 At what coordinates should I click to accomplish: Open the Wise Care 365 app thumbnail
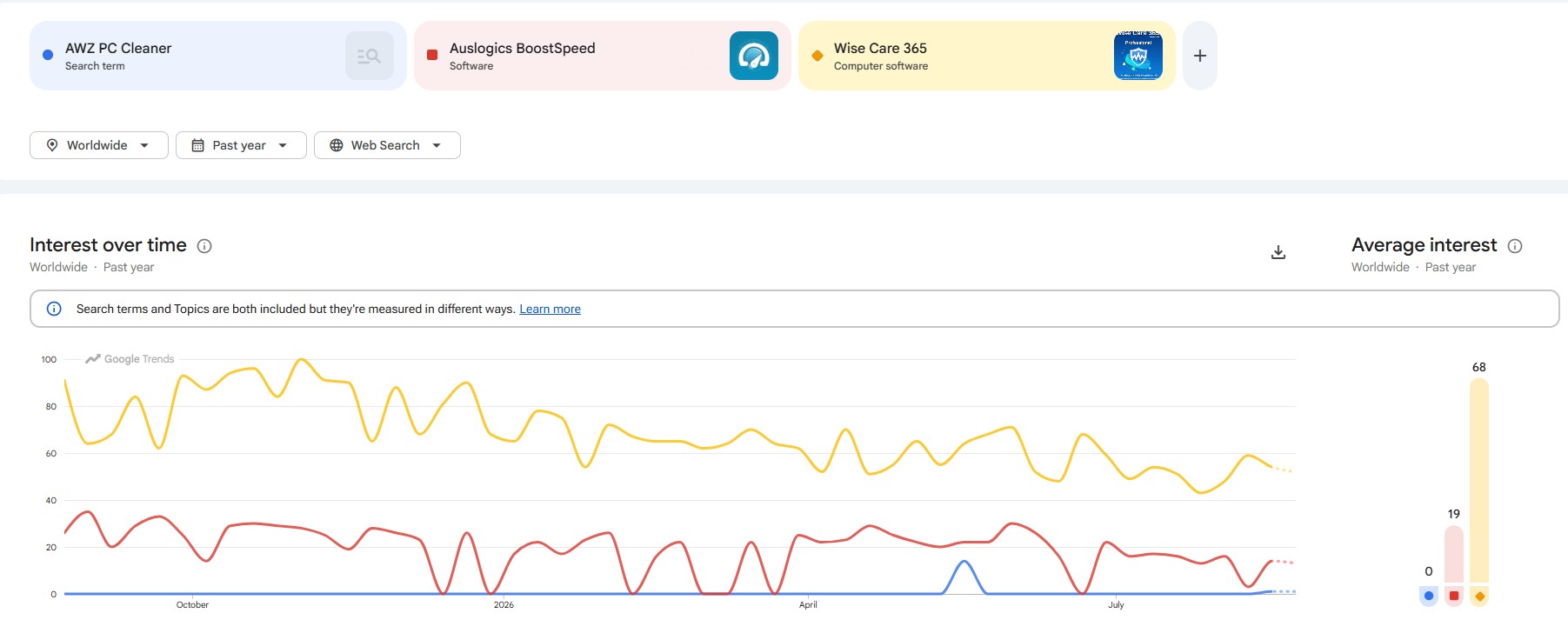click(x=1138, y=56)
